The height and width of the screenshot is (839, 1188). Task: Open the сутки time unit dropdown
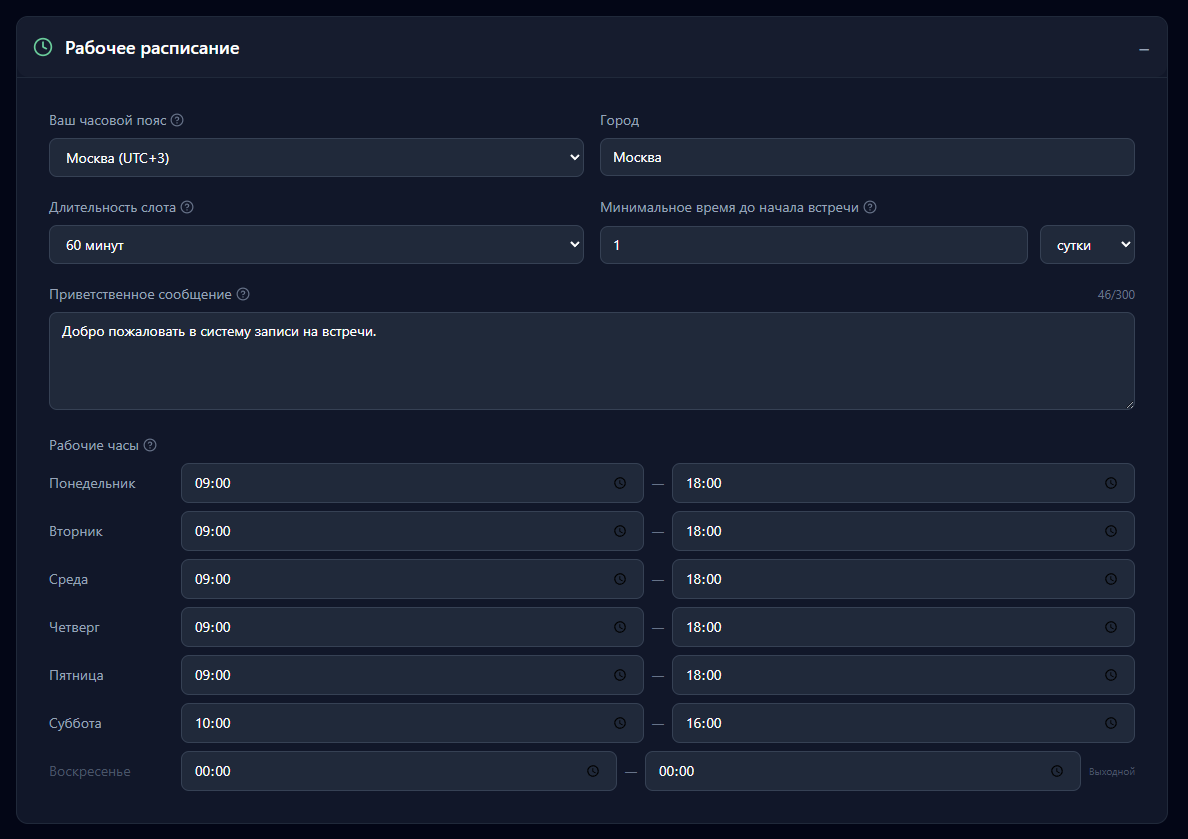click(1087, 245)
